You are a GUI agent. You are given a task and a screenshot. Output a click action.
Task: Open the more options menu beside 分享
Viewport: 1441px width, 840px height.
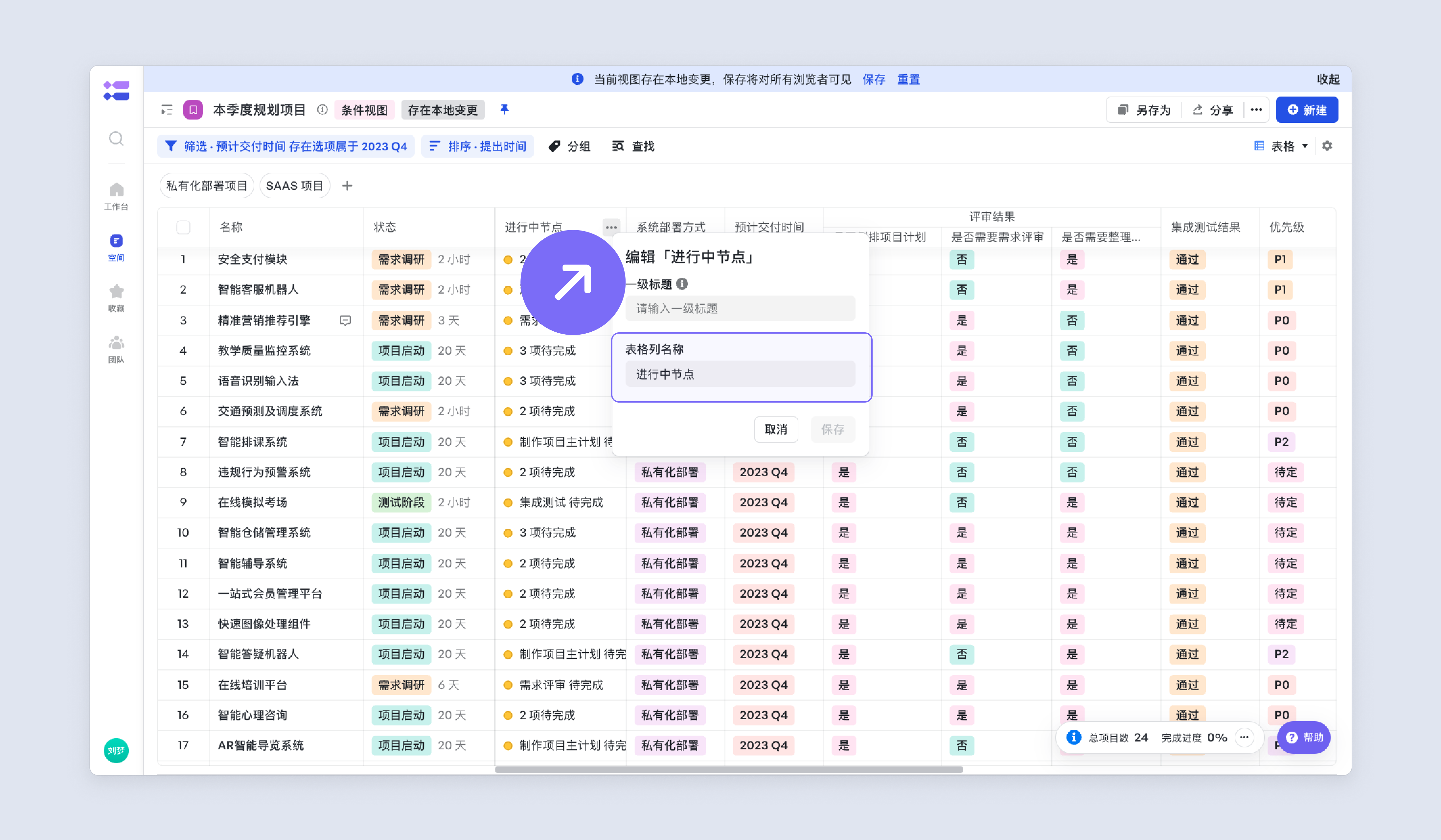tap(1256, 110)
